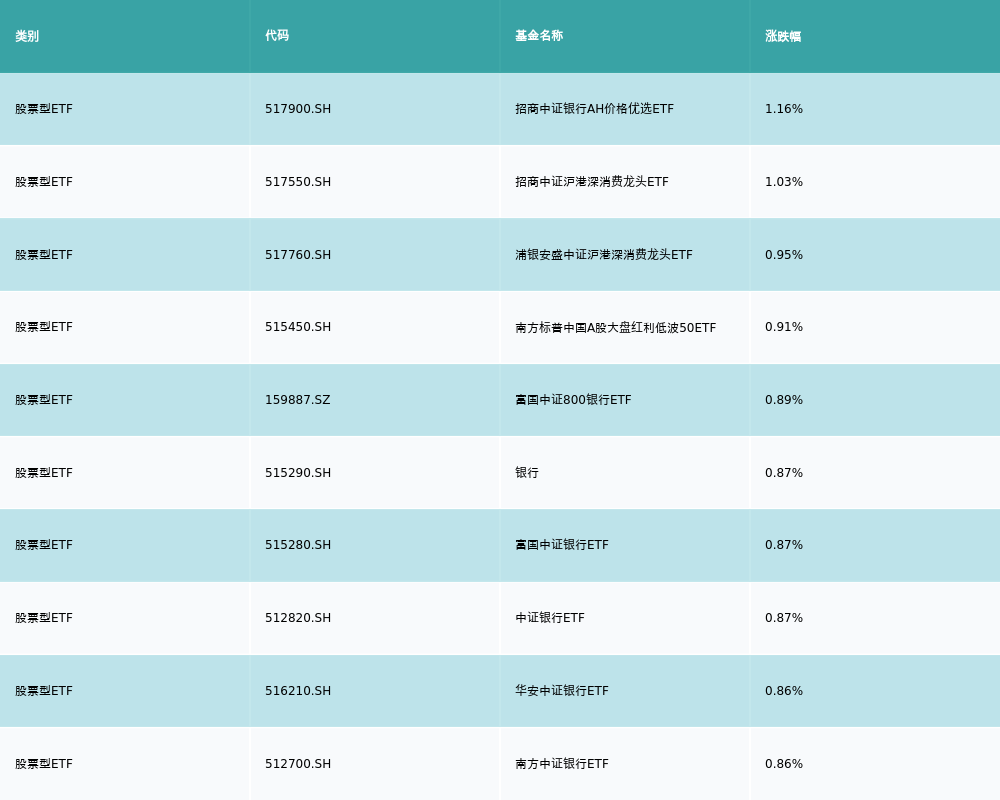Select fund code 515290.SH
The width and height of the screenshot is (1000, 800).
tap(298, 473)
